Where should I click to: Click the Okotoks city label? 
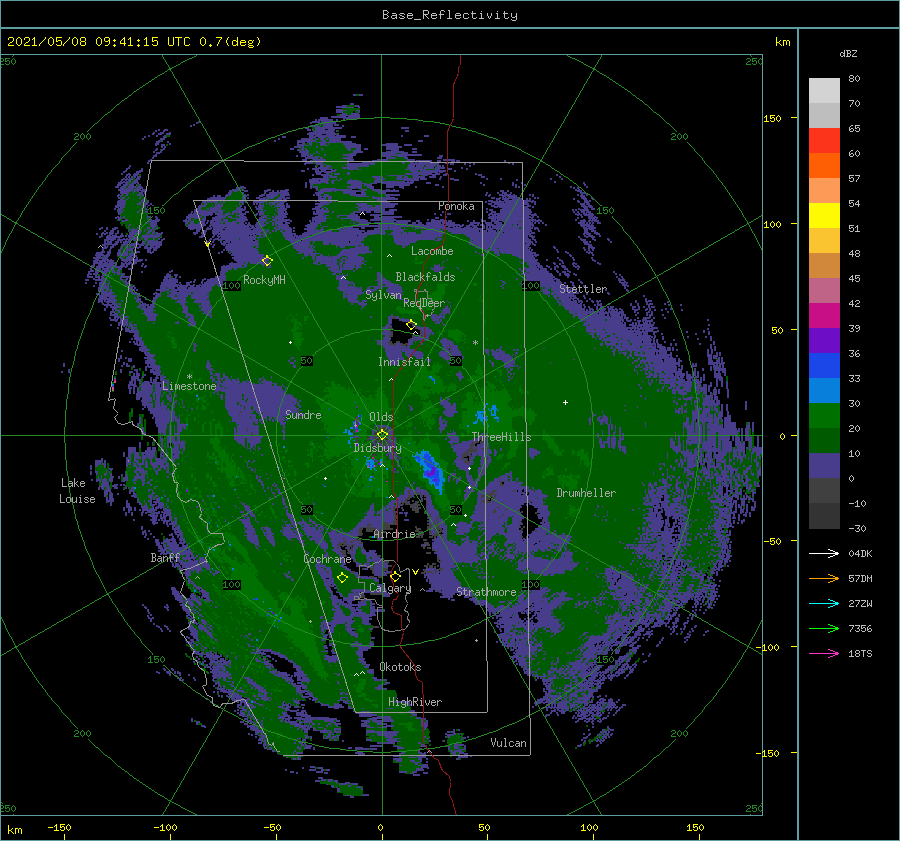[400, 667]
